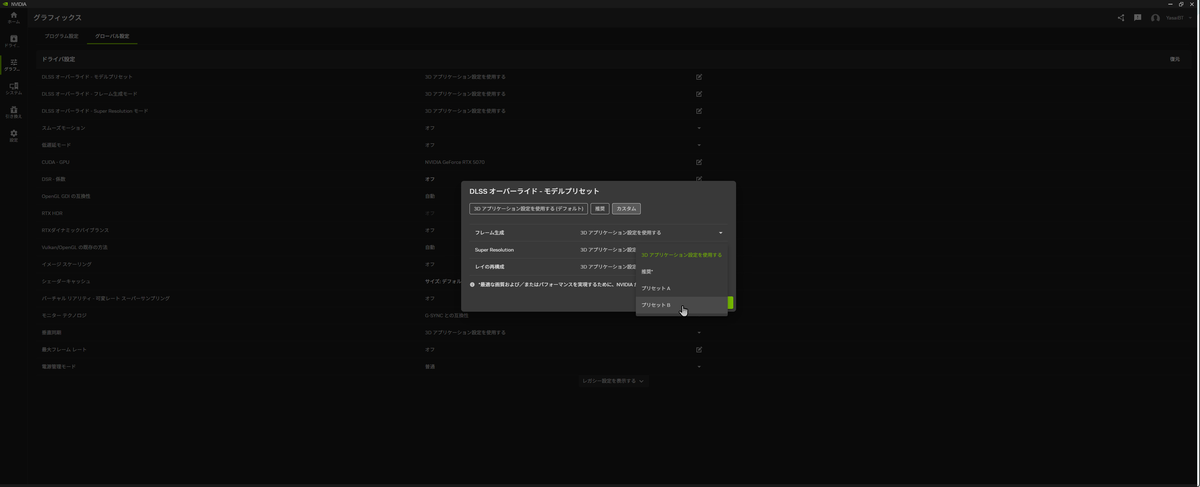The width and height of the screenshot is (1200, 487).
Task: Open frame generation dropdown in dialog
Action: pyautogui.click(x=720, y=232)
